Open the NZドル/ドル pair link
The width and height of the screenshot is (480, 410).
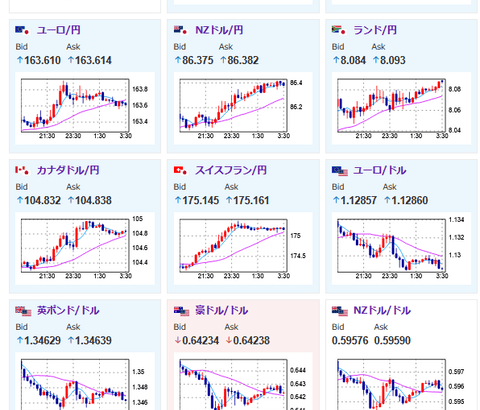point(382,310)
